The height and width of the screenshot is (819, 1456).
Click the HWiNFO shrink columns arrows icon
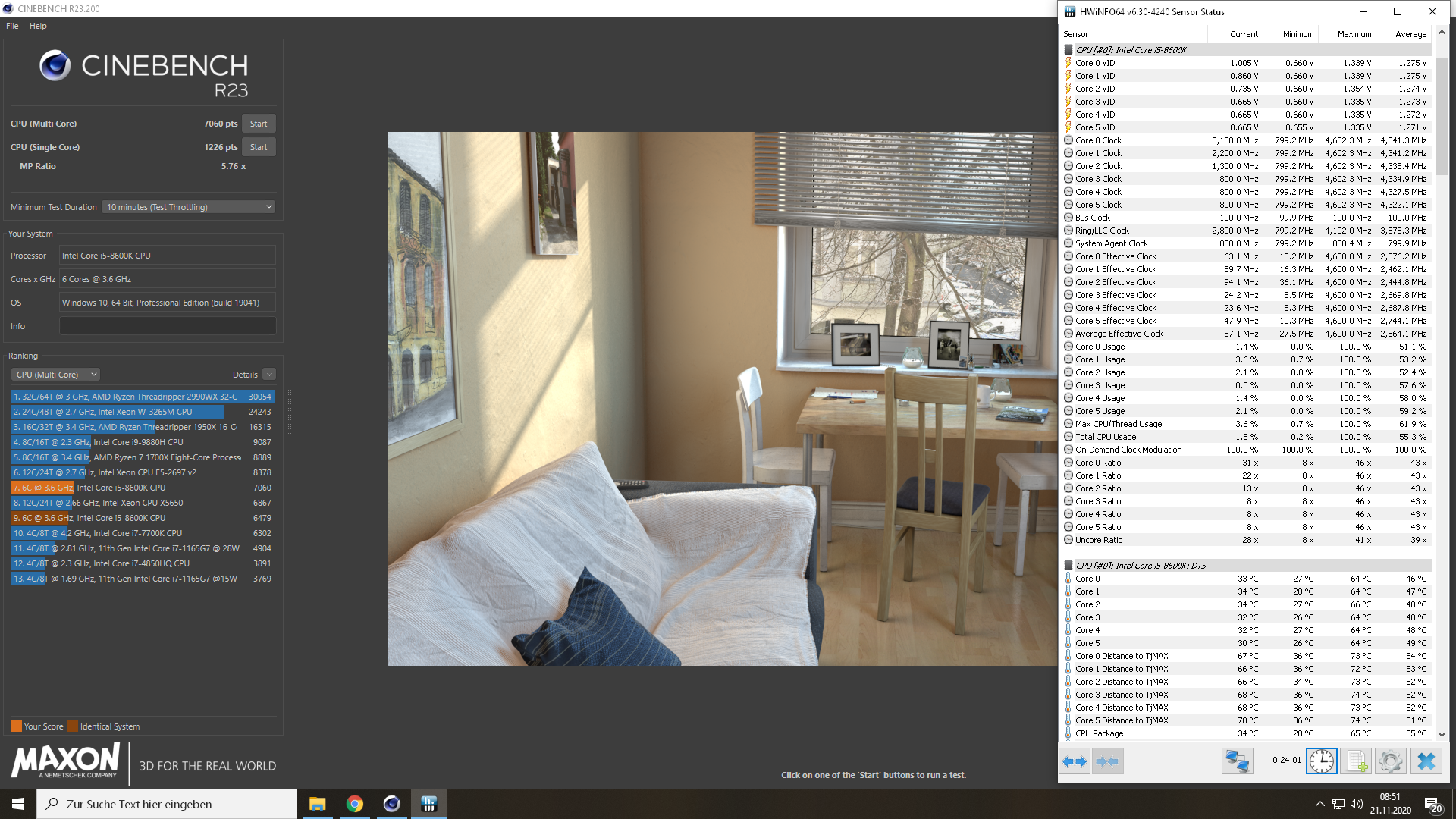click(x=1107, y=761)
